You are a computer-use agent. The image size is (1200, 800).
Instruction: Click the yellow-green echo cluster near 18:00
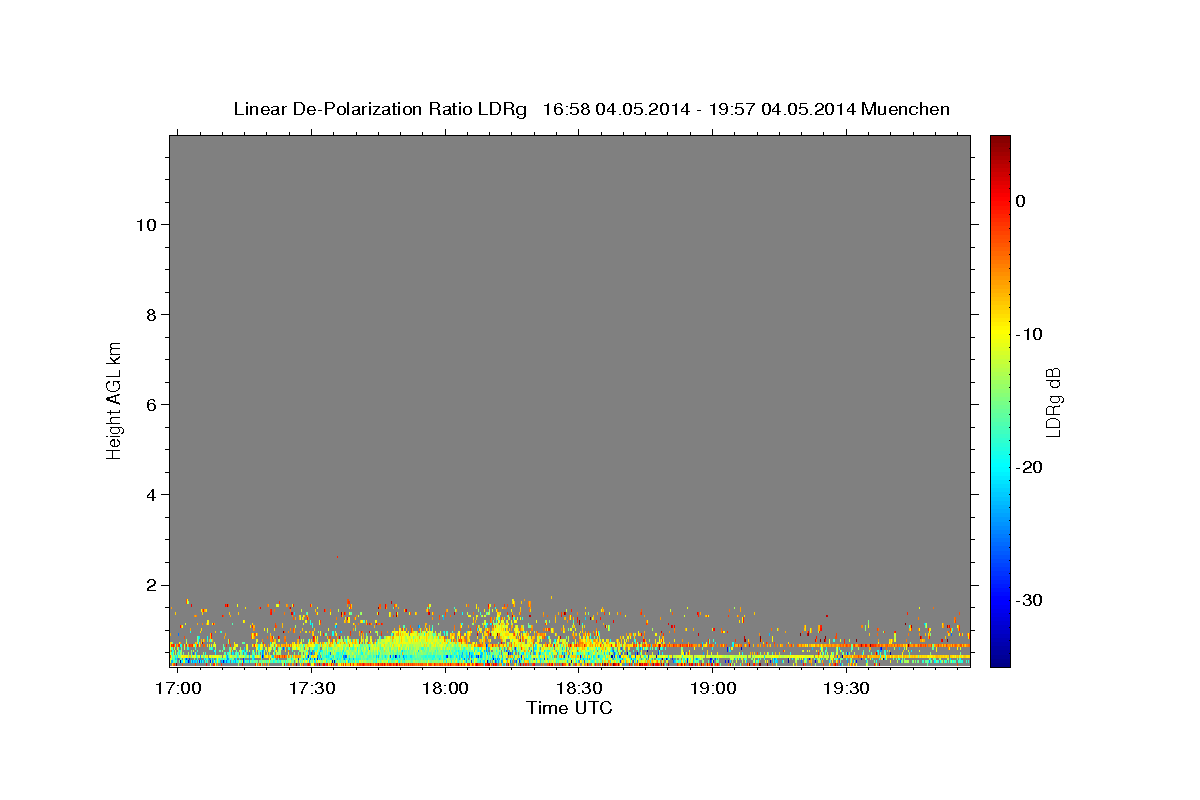[420, 645]
